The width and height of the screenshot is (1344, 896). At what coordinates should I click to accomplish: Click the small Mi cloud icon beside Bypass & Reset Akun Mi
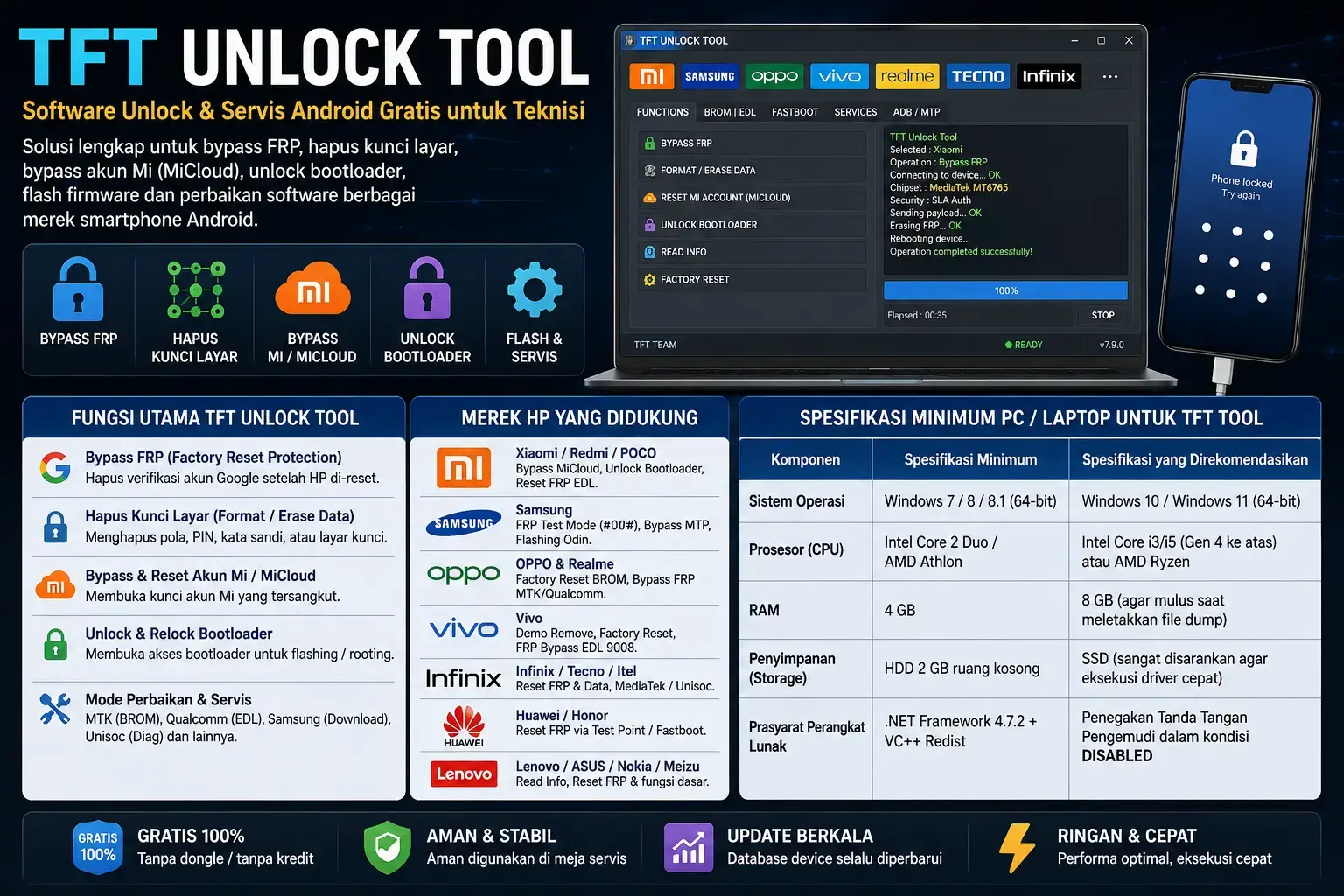55,584
